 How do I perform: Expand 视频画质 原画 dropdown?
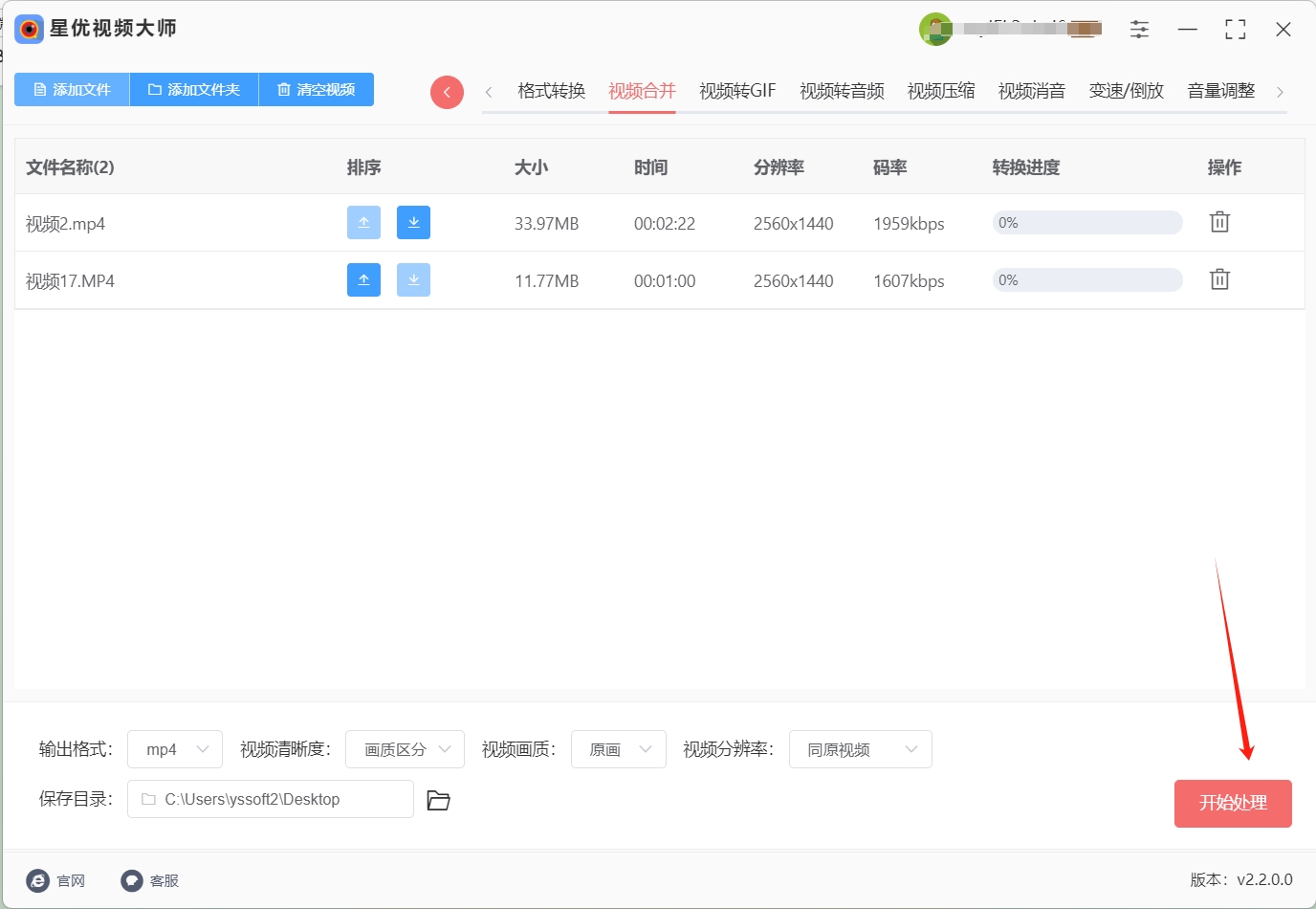(619, 749)
